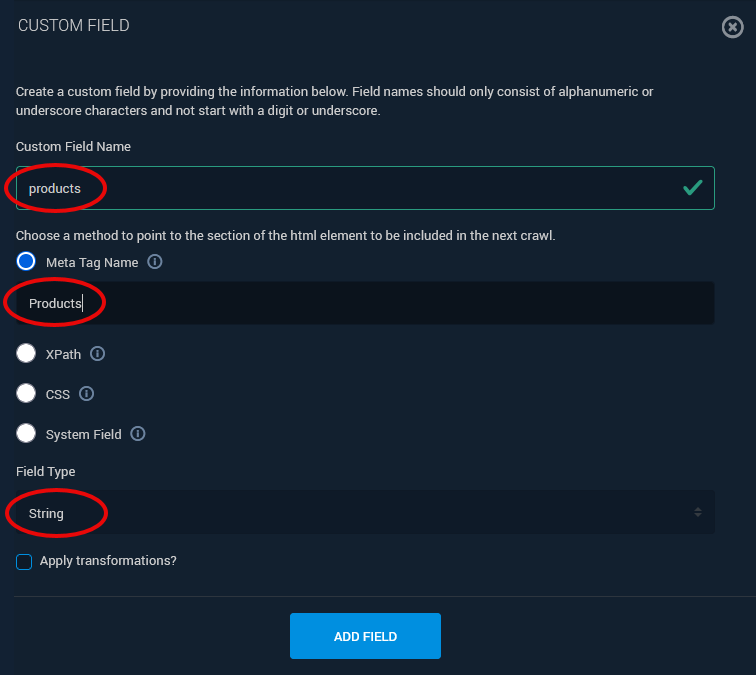Choose the XPath radio option
The height and width of the screenshot is (675, 756).
point(27,354)
